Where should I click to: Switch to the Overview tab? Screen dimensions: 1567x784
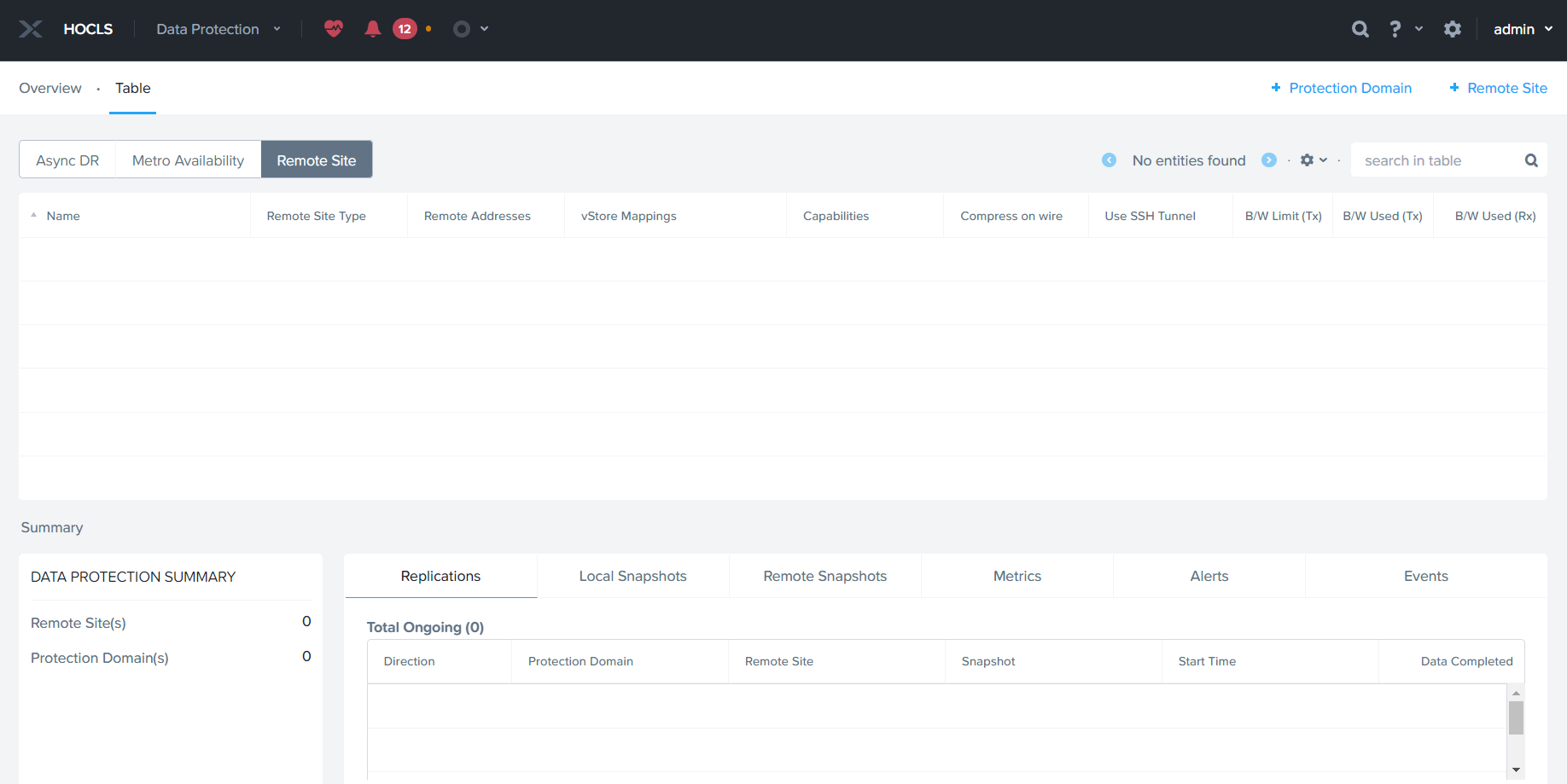[50, 88]
